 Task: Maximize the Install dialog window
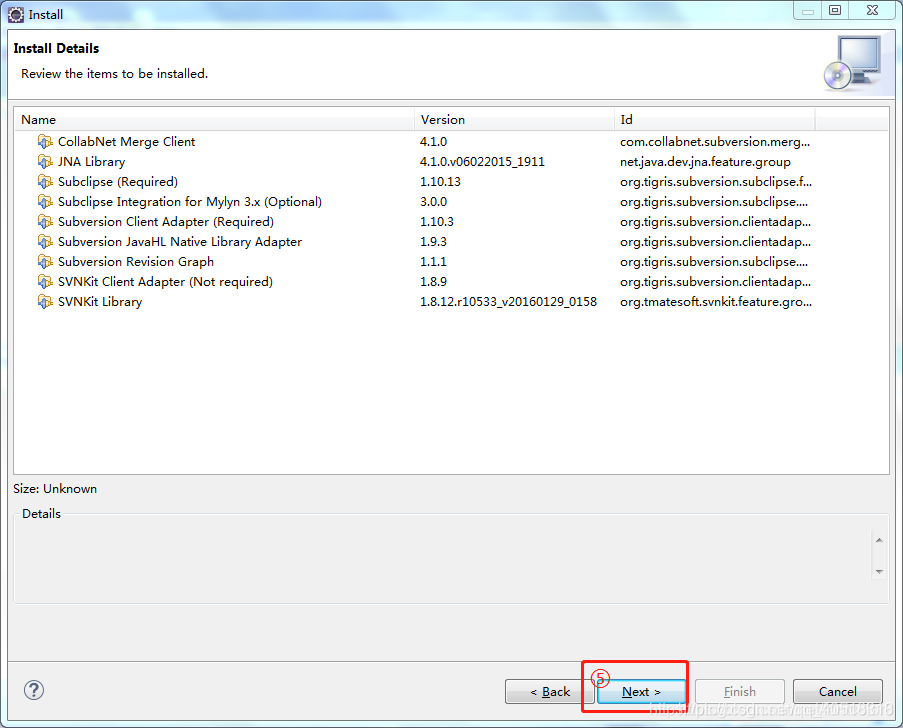[x=834, y=10]
